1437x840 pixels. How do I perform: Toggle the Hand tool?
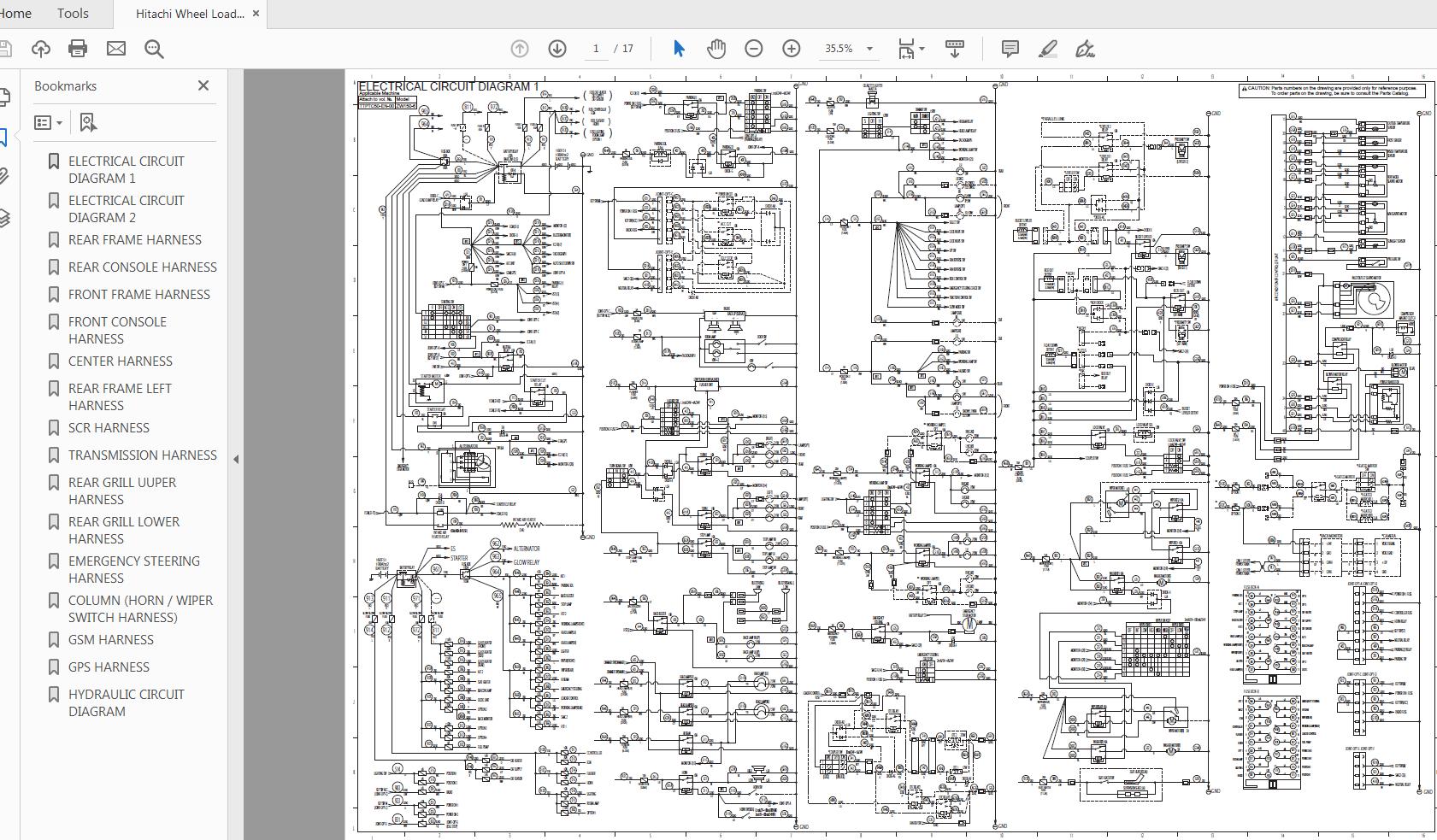(x=715, y=49)
